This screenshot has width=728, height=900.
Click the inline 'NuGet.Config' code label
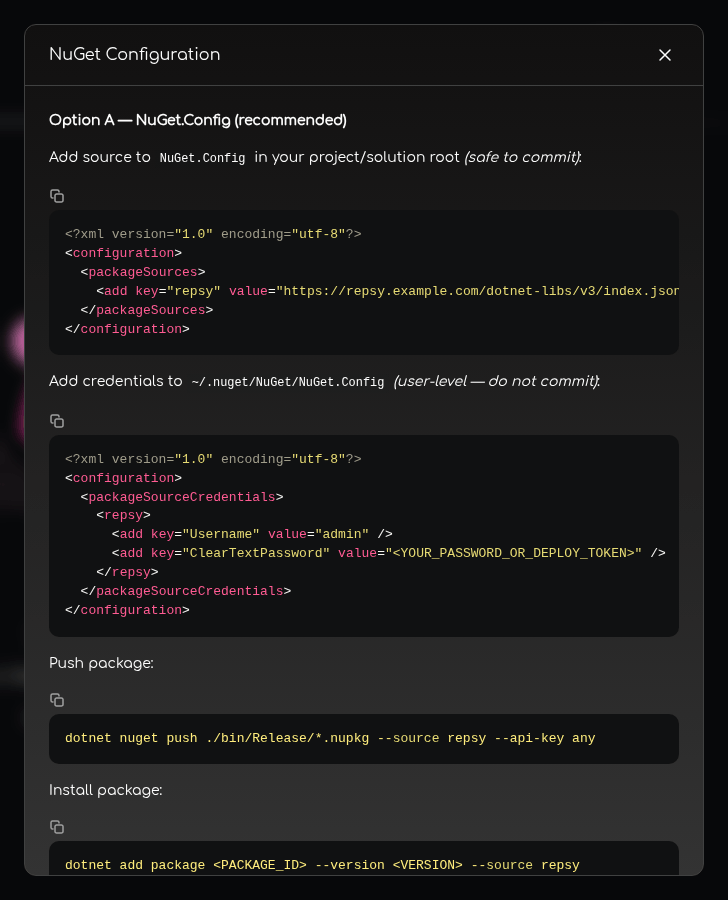click(x=202, y=158)
